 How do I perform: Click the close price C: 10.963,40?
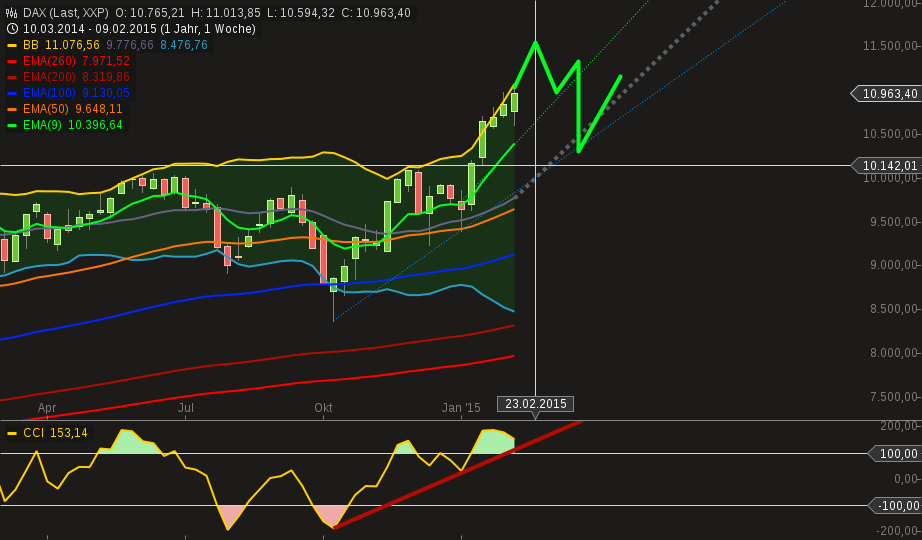[x=376, y=13]
